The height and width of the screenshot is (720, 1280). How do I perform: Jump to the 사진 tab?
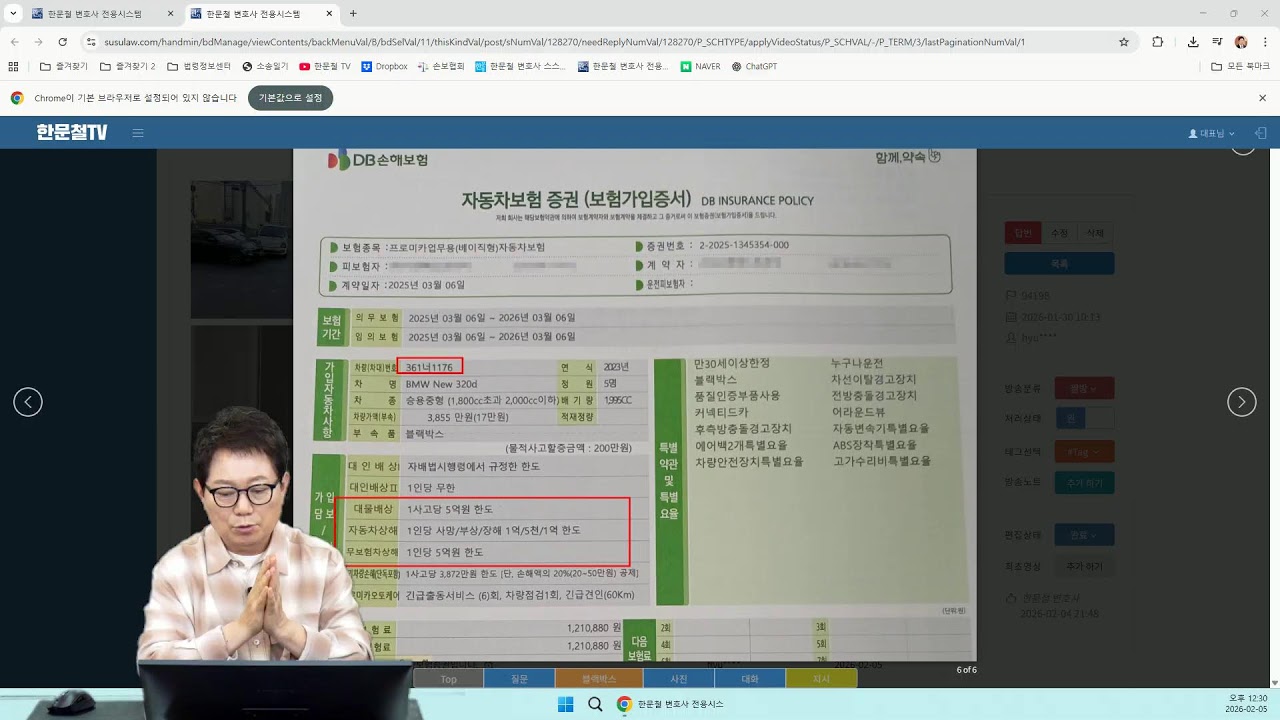point(678,679)
